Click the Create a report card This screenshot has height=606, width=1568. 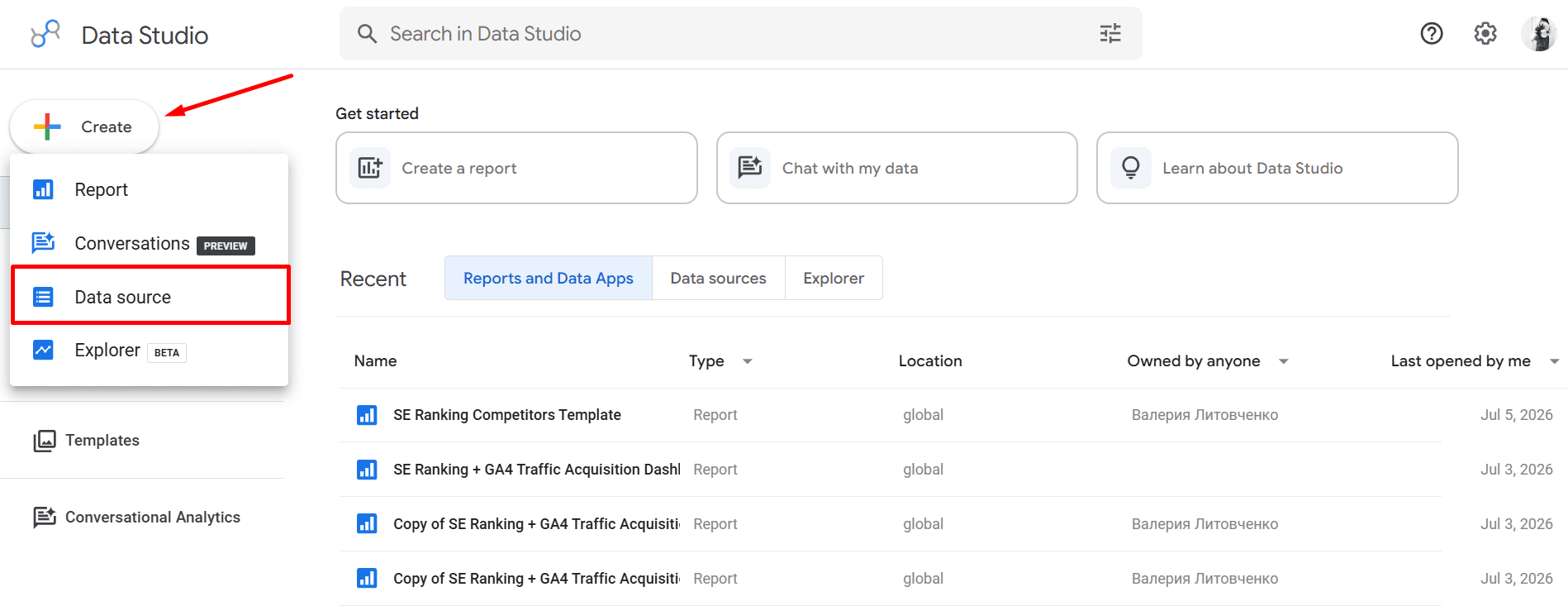coord(516,168)
